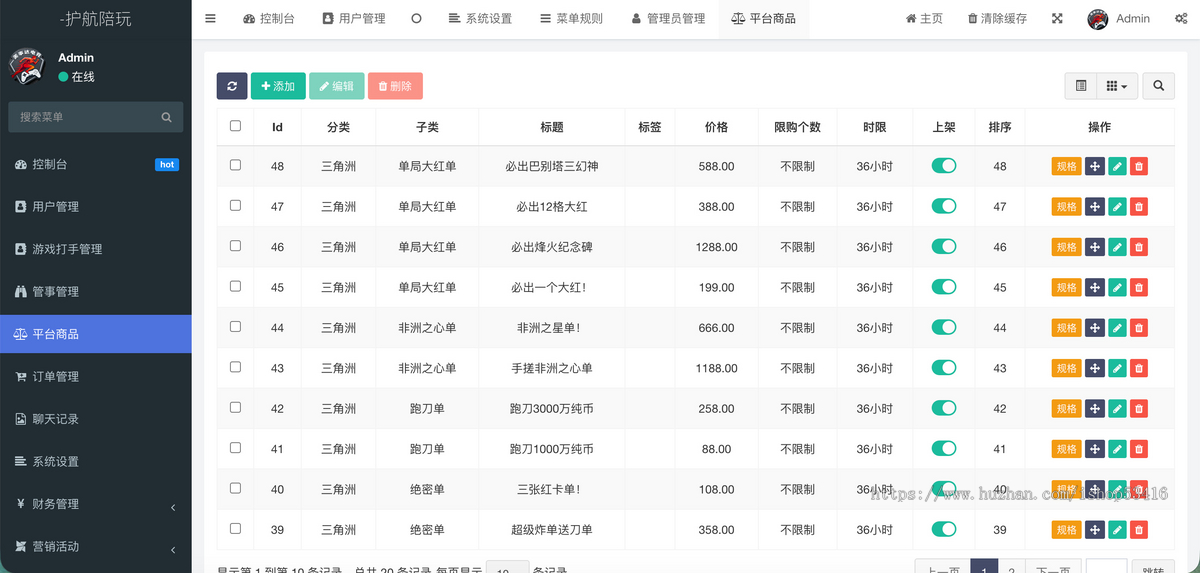This screenshot has width=1200, height=573.
Task: Toggle the 上架 switch for row 47
Action: point(944,206)
